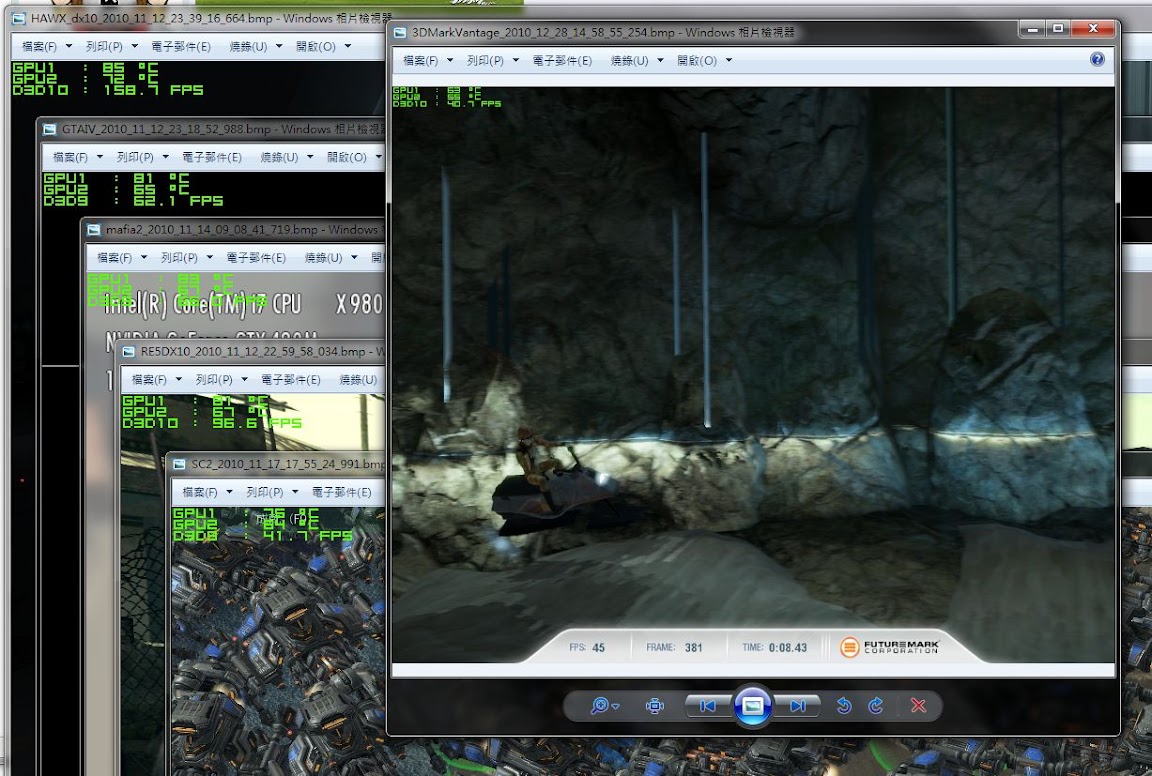The width and height of the screenshot is (1152, 776).
Task: Expand 檔案(F) dropdown arrow in mafia2 window
Action: tap(144, 258)
